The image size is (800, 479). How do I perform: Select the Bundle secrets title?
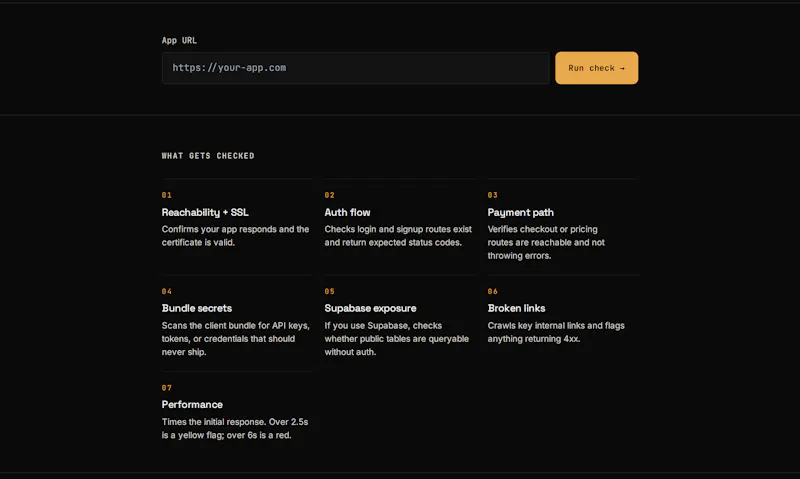click(x=196, y=308)
